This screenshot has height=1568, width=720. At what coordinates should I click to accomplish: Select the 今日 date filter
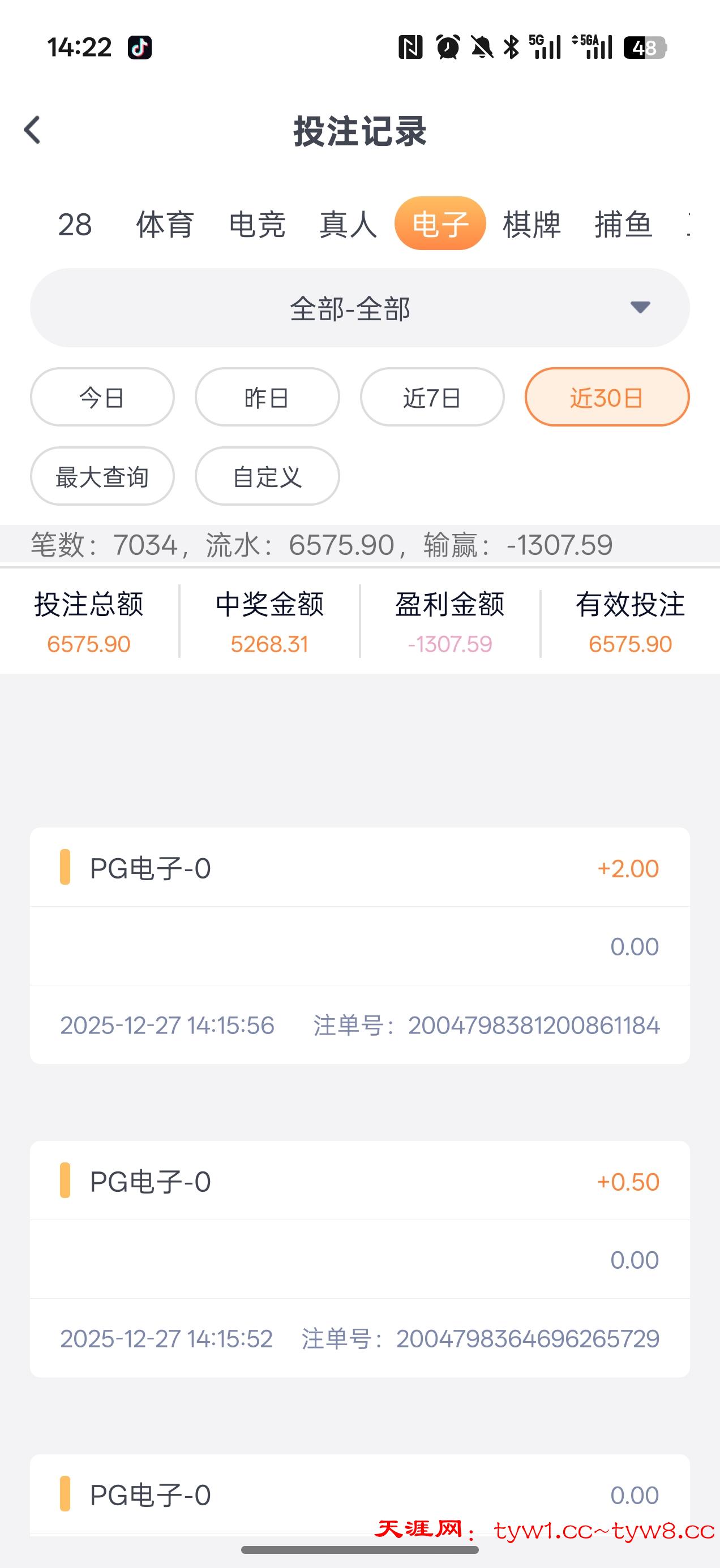click(102, 398)
